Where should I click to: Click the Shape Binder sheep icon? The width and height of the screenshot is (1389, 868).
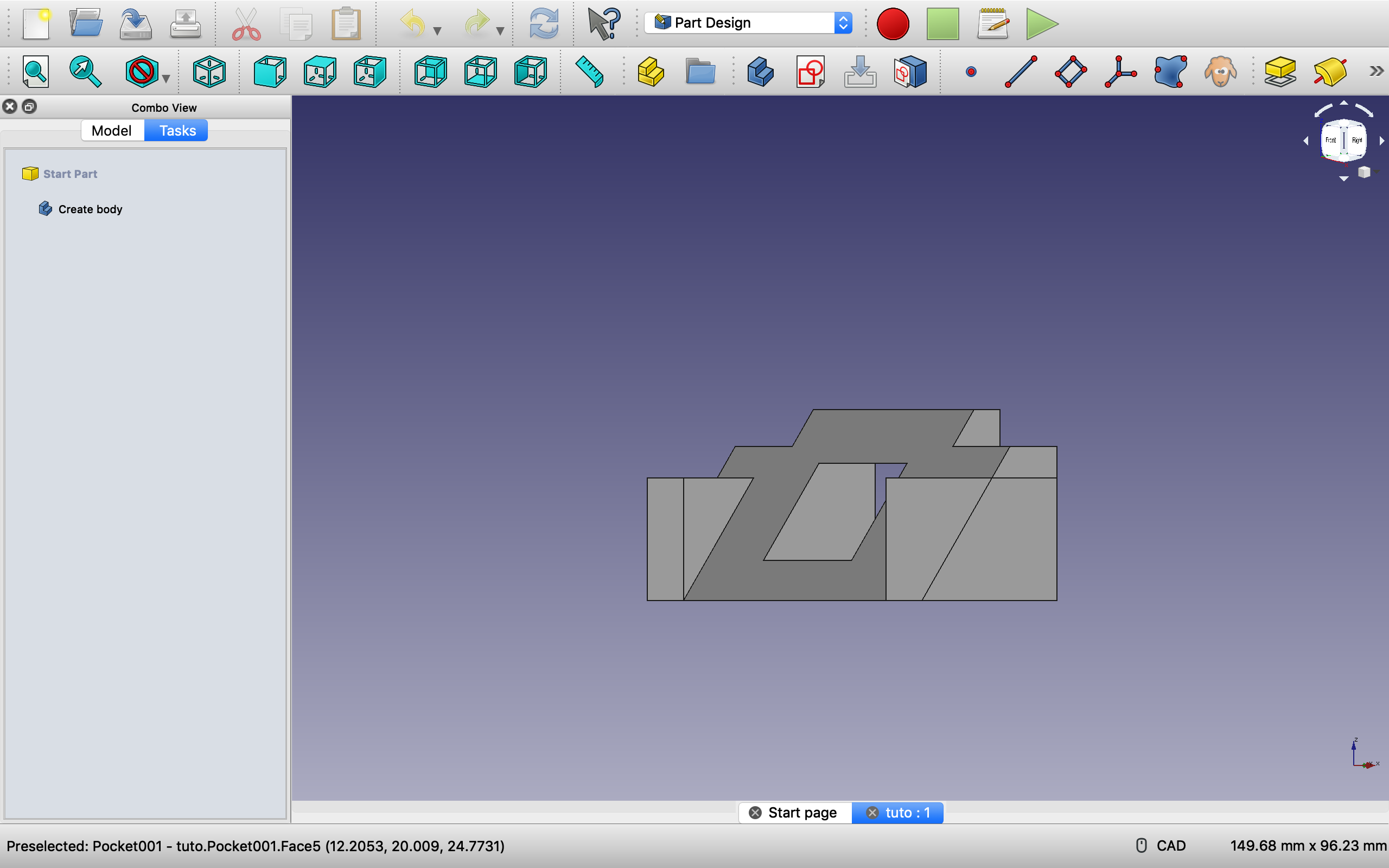pyautogui.click(x=1220, y=72)
